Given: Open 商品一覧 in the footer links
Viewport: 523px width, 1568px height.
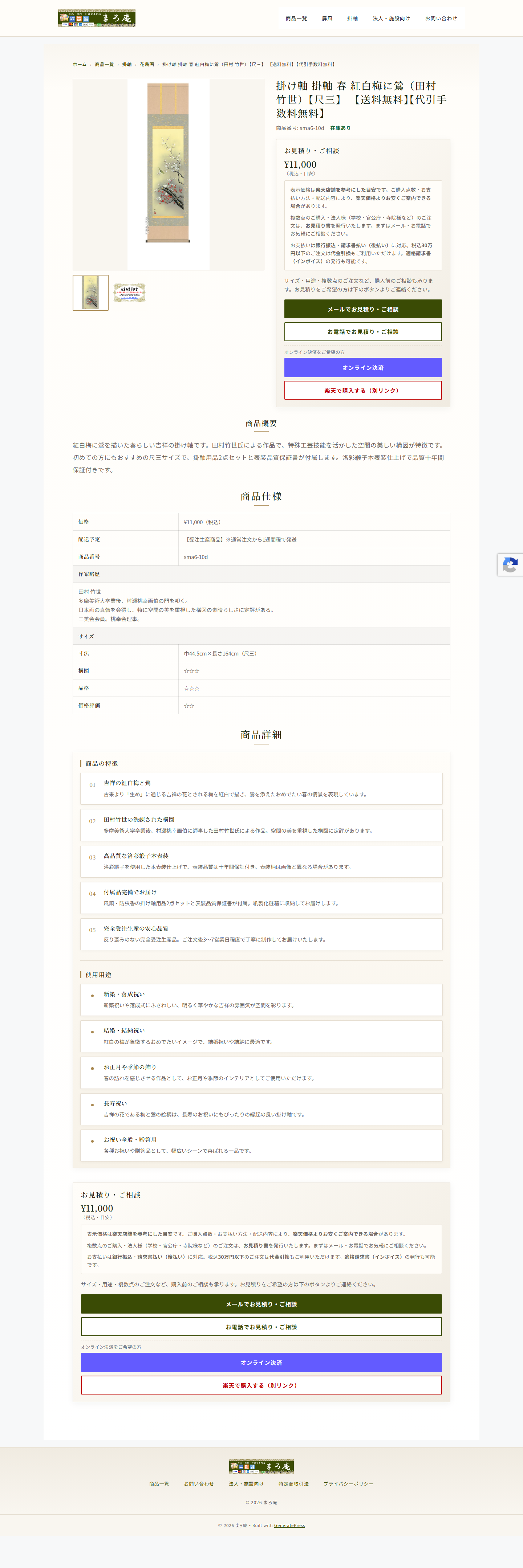Looking at the screenshot, I should [159, 1484].
